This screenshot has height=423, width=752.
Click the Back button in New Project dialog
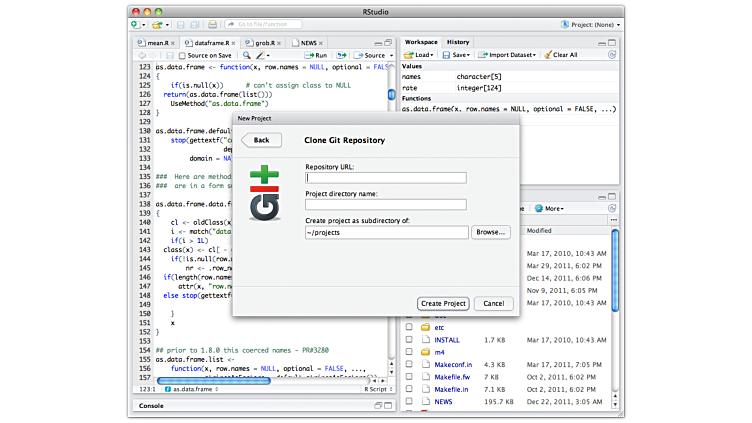coord(261,140)
